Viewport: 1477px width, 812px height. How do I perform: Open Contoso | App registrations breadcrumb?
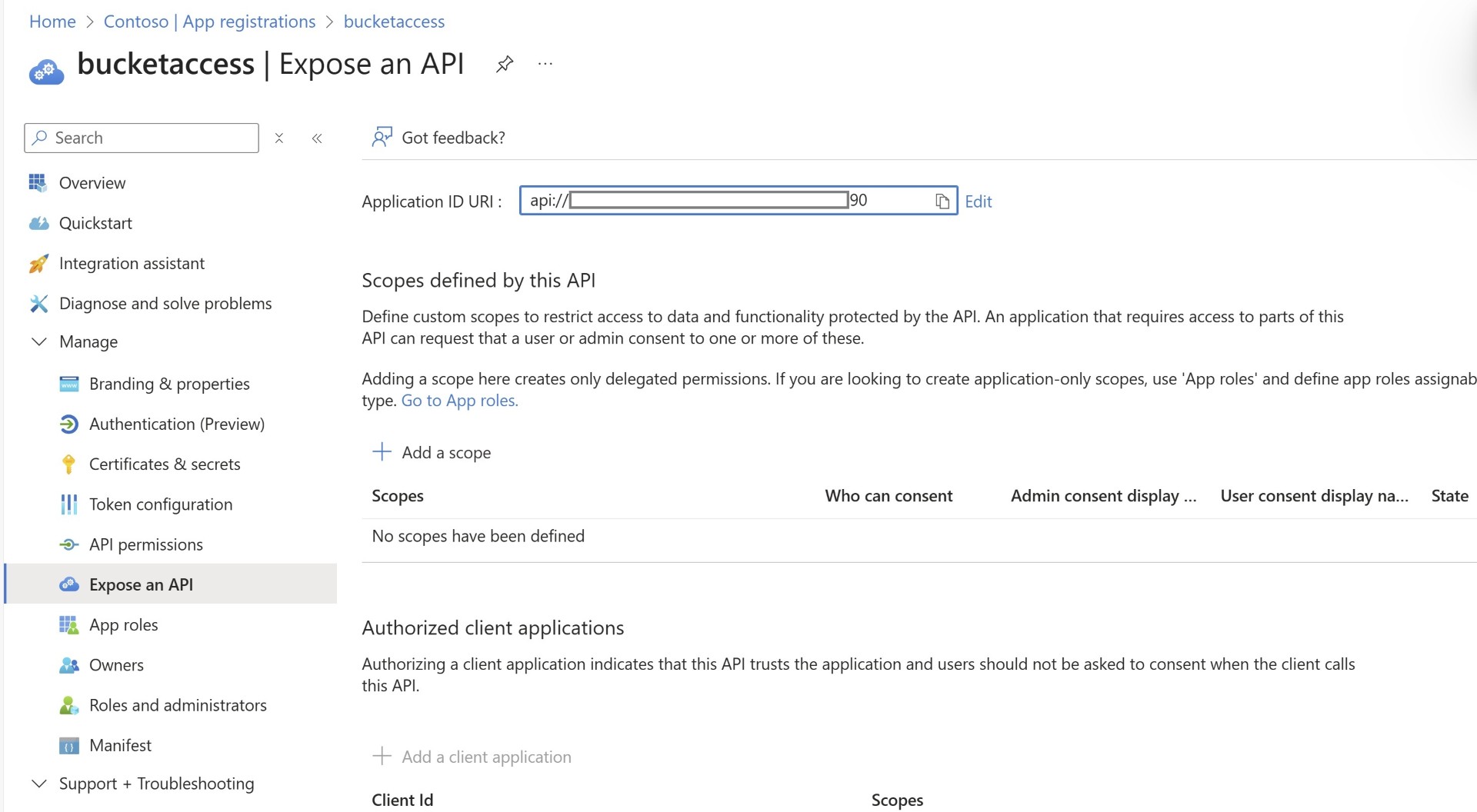[209, 22]
